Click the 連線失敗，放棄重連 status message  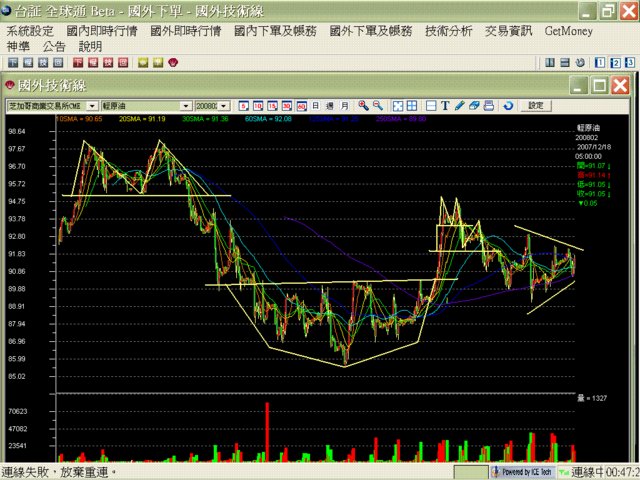[x=58, y=472]
